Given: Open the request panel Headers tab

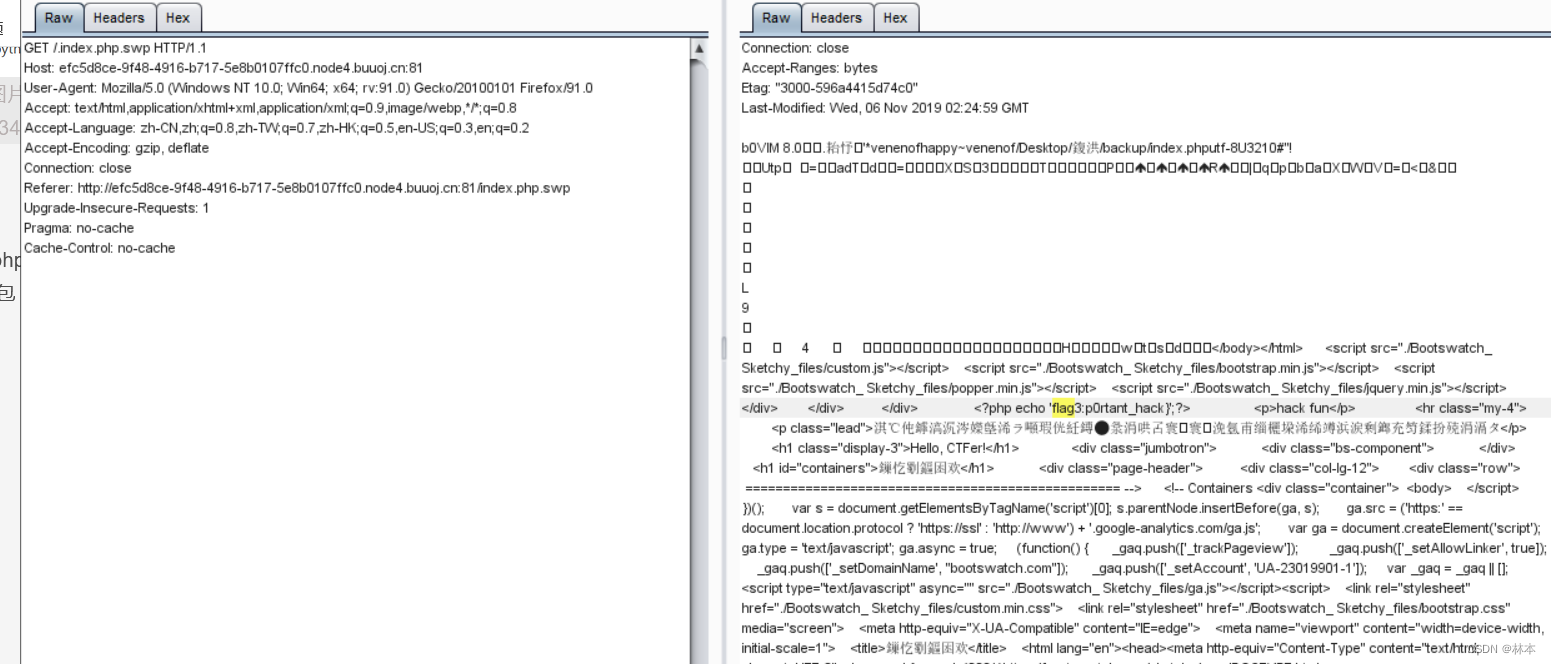Looking at the screenshot, I should (x=119, y=18).
